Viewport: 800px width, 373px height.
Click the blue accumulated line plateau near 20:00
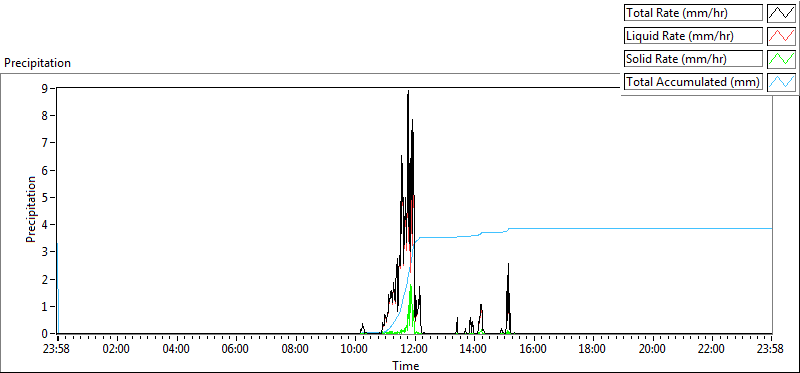pos(653,229)
